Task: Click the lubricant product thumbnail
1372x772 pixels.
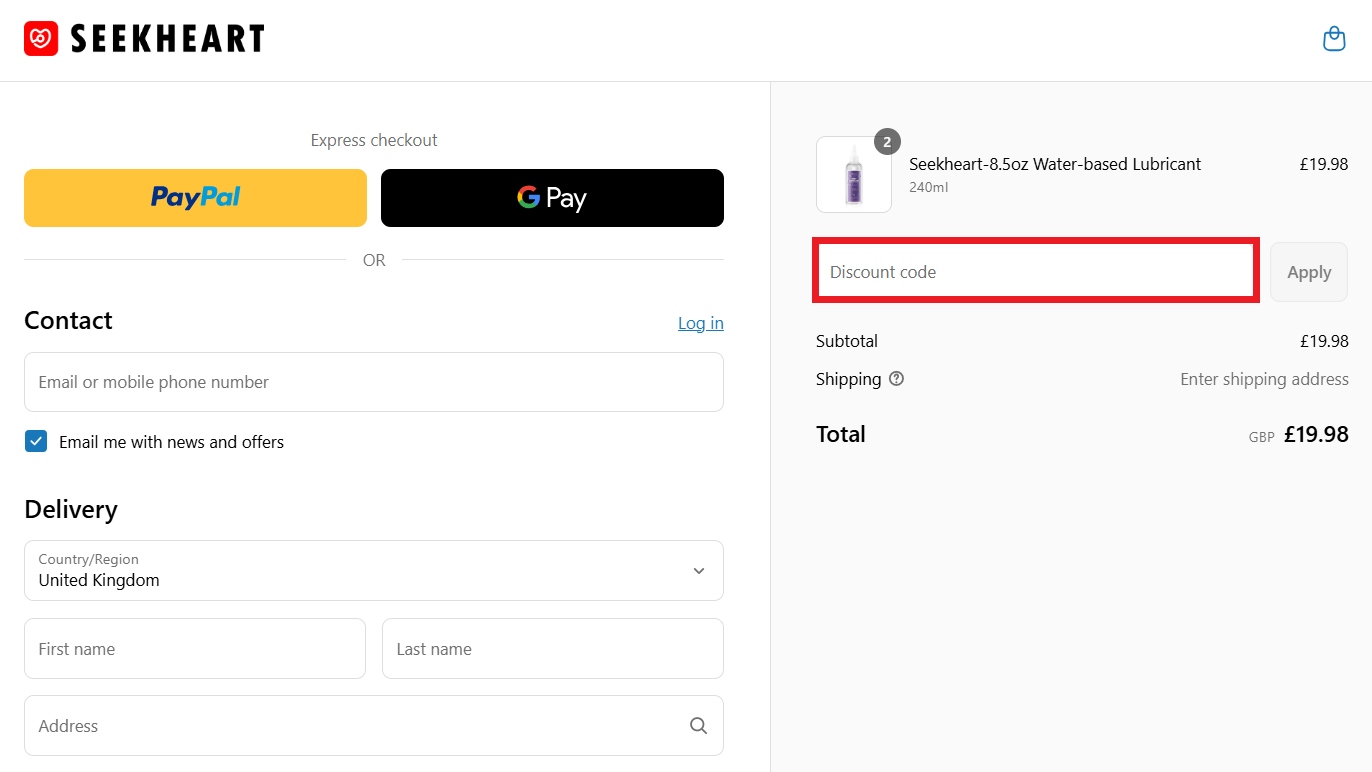Action: (x=854, y=174)
